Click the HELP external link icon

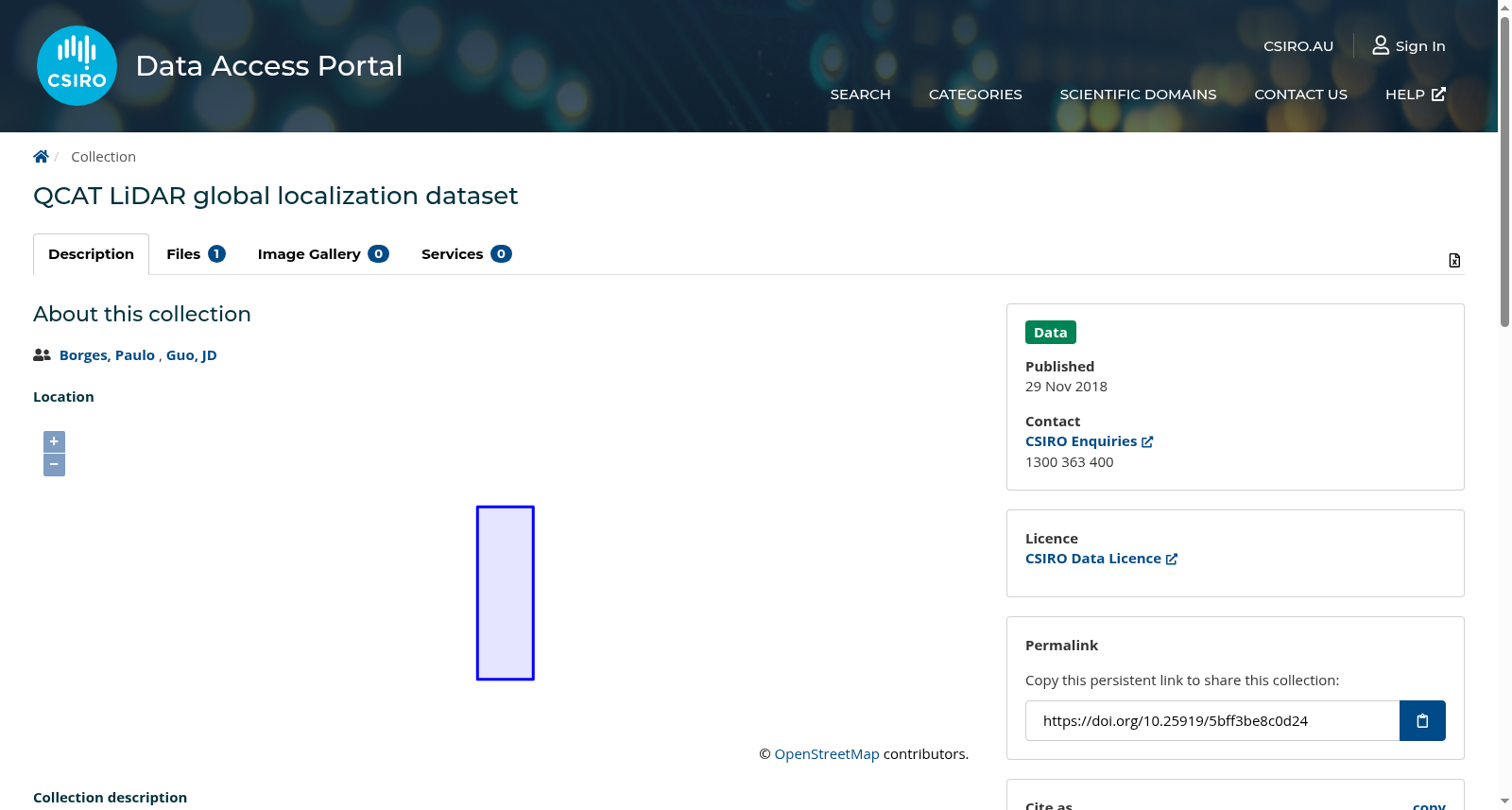coord(1438,95)
